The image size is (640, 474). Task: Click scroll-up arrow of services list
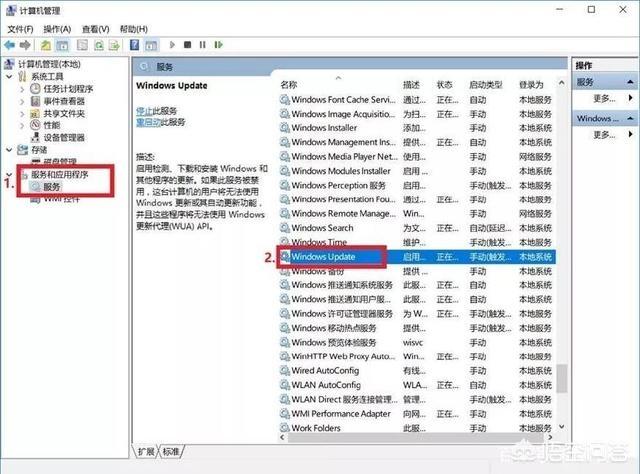pos(562,83)
